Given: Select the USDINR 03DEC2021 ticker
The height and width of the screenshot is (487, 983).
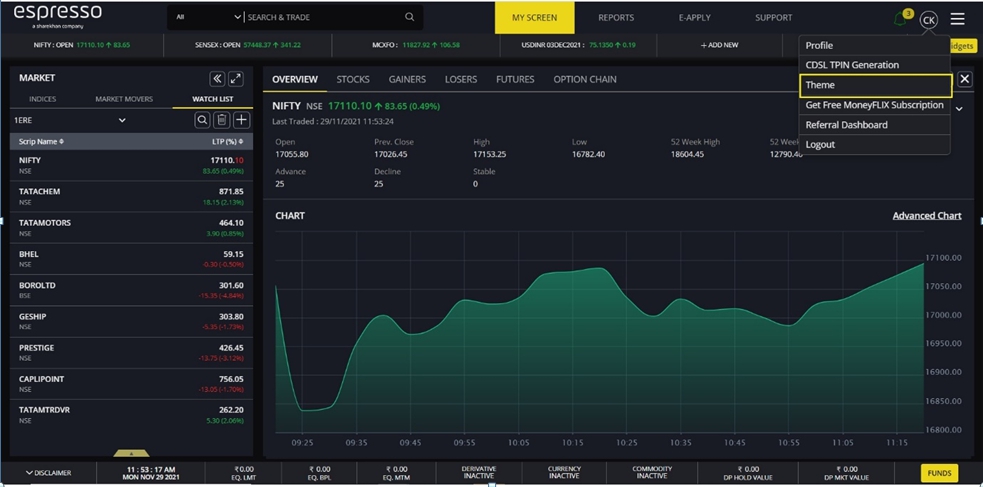Looking at the screenshot, I should click(x=578, y=45).
